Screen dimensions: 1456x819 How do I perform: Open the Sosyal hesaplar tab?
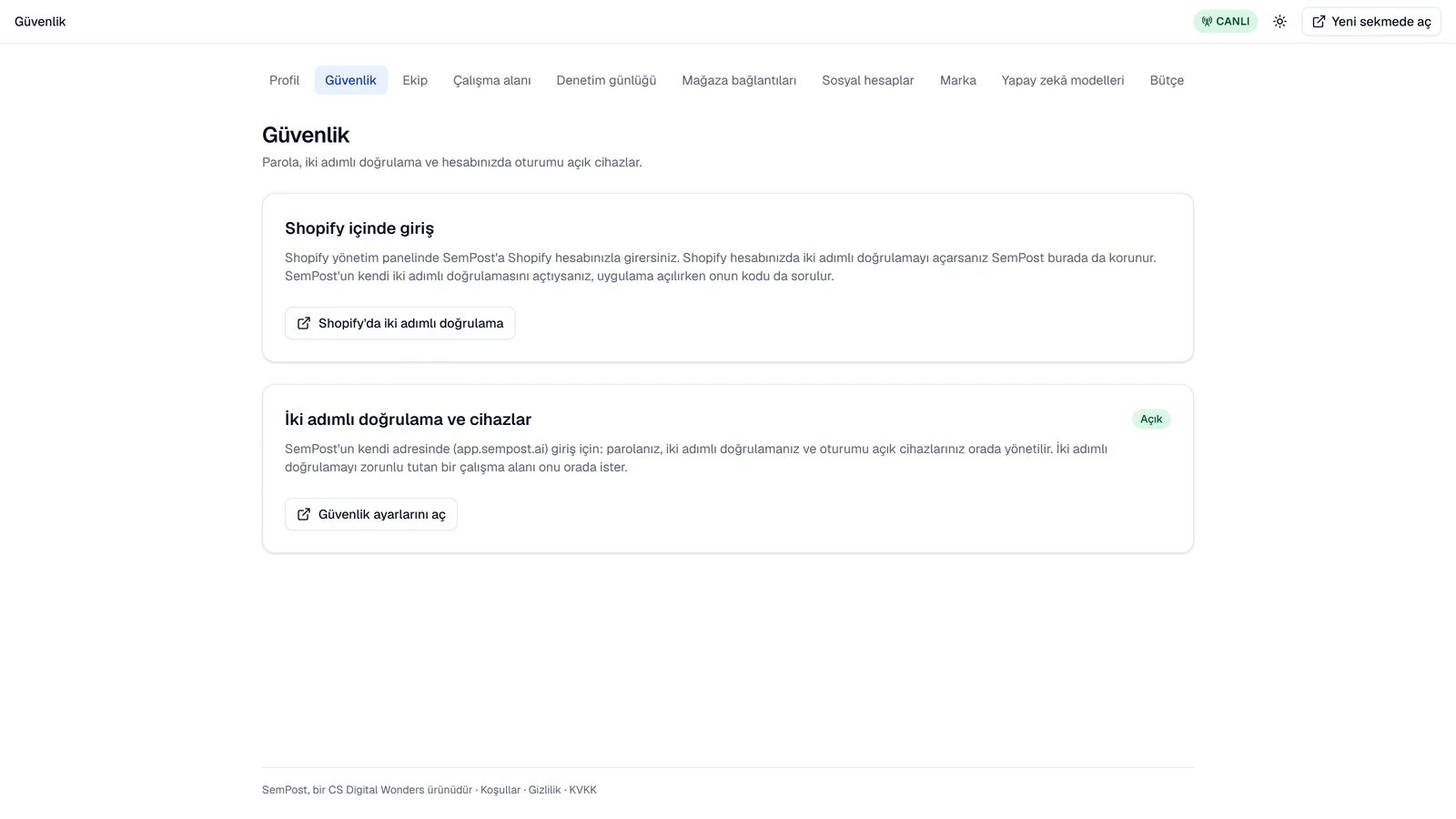tap(868, 80)
